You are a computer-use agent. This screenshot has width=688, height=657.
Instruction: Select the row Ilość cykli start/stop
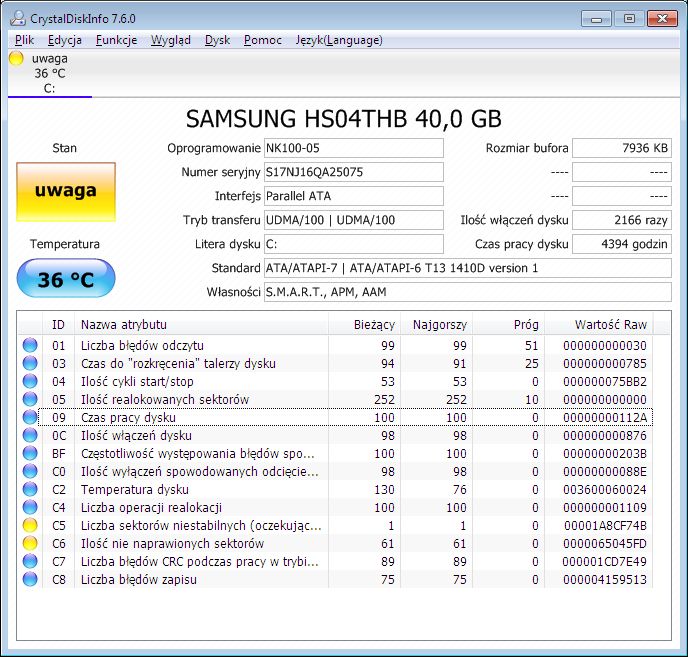[336, 381]
